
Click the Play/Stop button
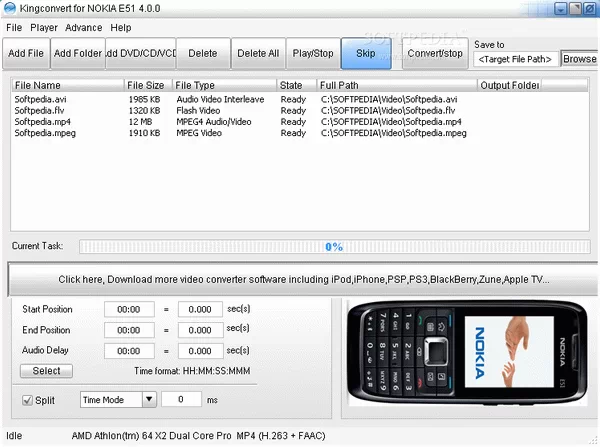tap(313, 53)
